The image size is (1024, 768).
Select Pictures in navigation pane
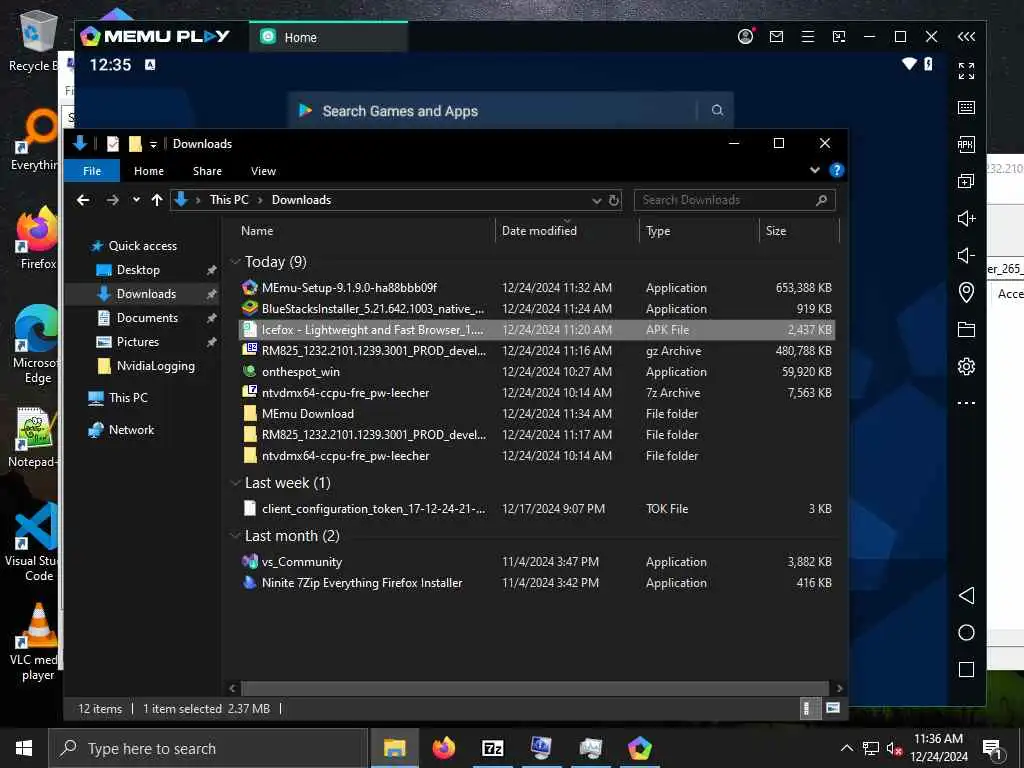point(137,342)
